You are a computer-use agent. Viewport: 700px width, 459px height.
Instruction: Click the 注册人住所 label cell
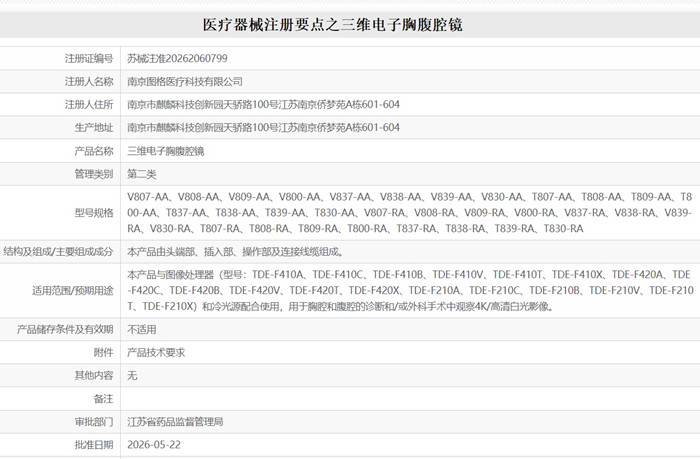[89, 104]
